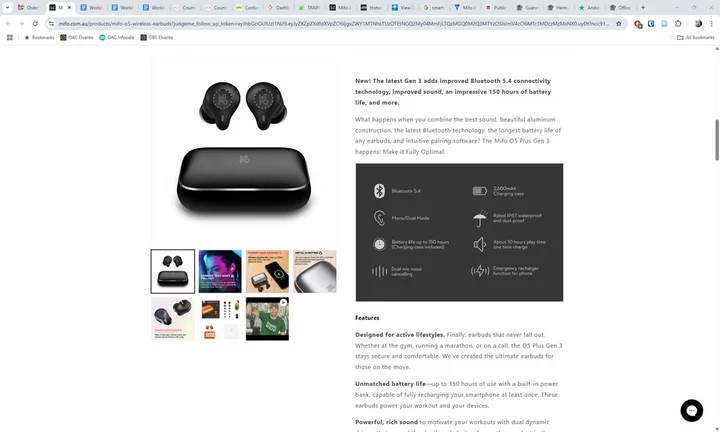Open the CBC Elvanto bookmark
This screenshot has width=720, height=432.
pyautogui.click(x=157, y=38)
